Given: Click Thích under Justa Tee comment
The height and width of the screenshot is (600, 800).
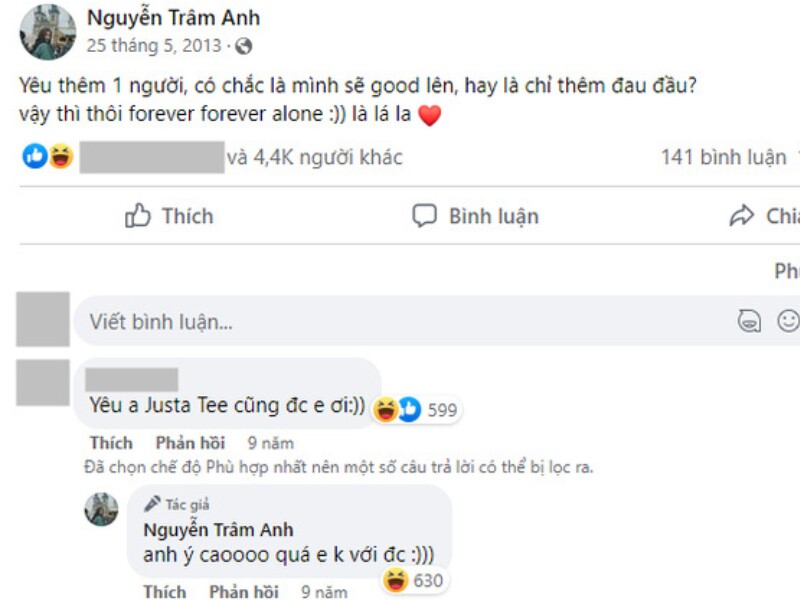Looking at the screenshot, I should point(110,443).
